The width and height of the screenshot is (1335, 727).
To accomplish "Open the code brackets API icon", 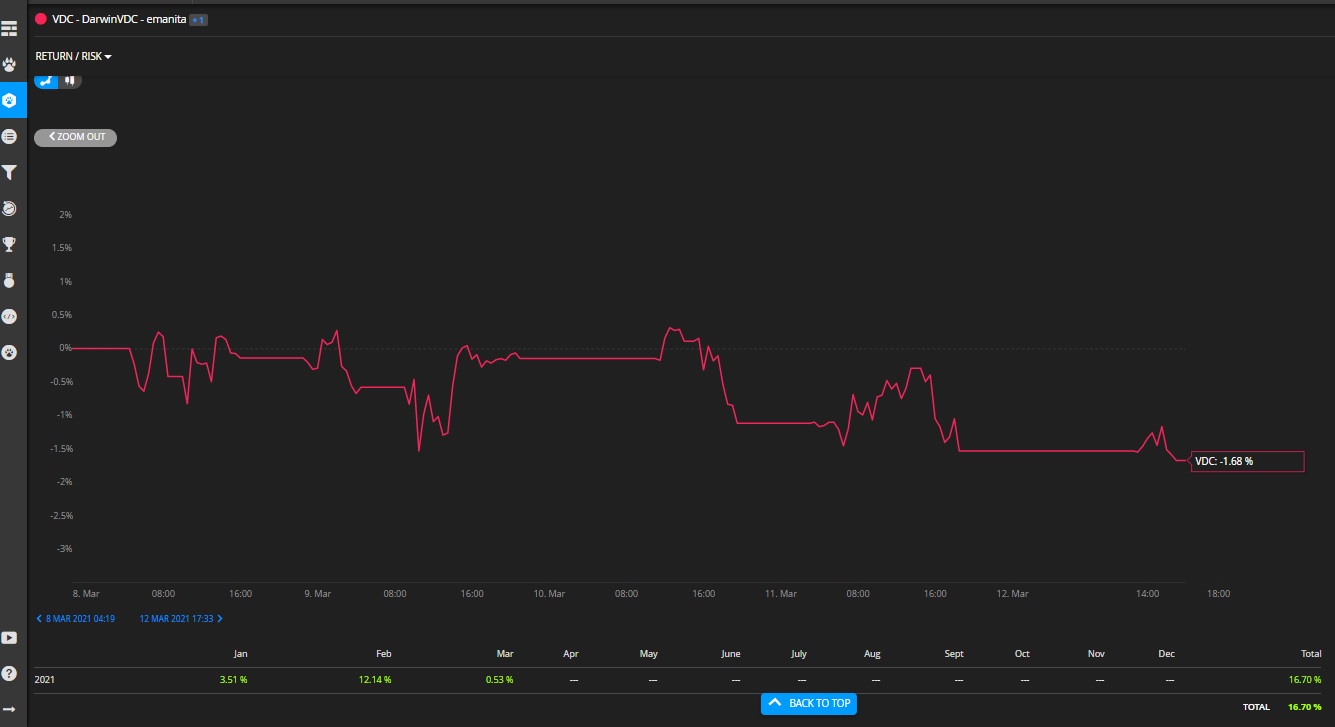I will [9, 316].
